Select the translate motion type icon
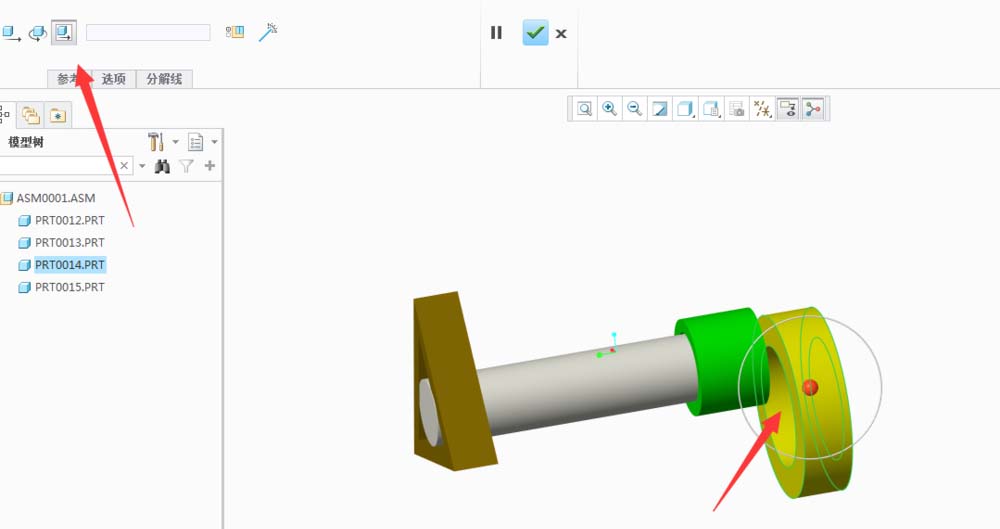 (x=10, y=33)
